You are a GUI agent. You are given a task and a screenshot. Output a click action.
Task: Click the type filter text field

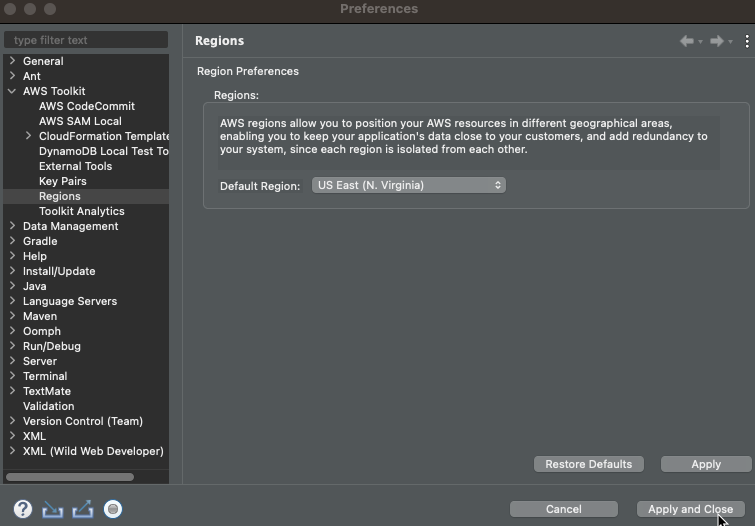[86, 40]
